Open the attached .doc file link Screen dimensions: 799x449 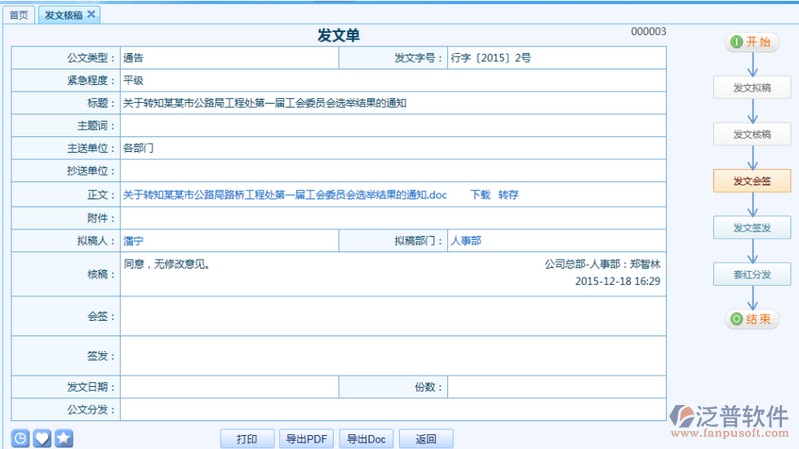tap(285, 194)
